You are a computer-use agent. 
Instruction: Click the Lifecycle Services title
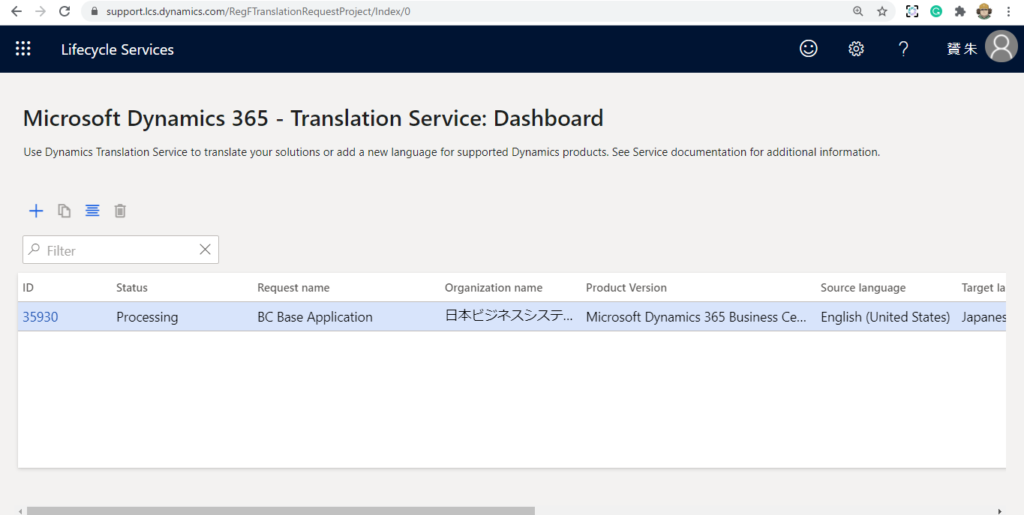click(x=118, y=50)
